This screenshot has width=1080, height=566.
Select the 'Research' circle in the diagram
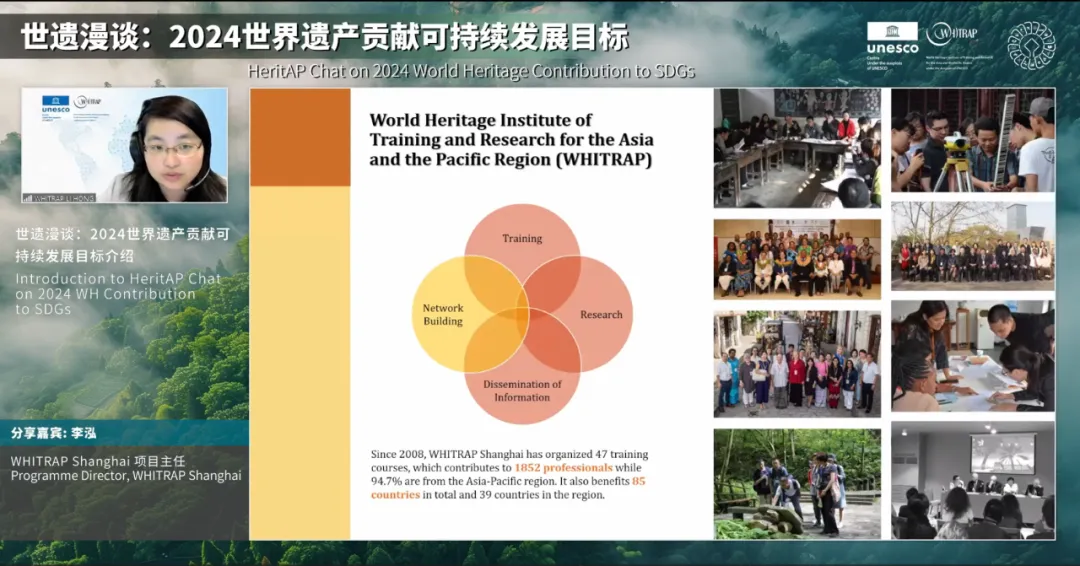601,314
